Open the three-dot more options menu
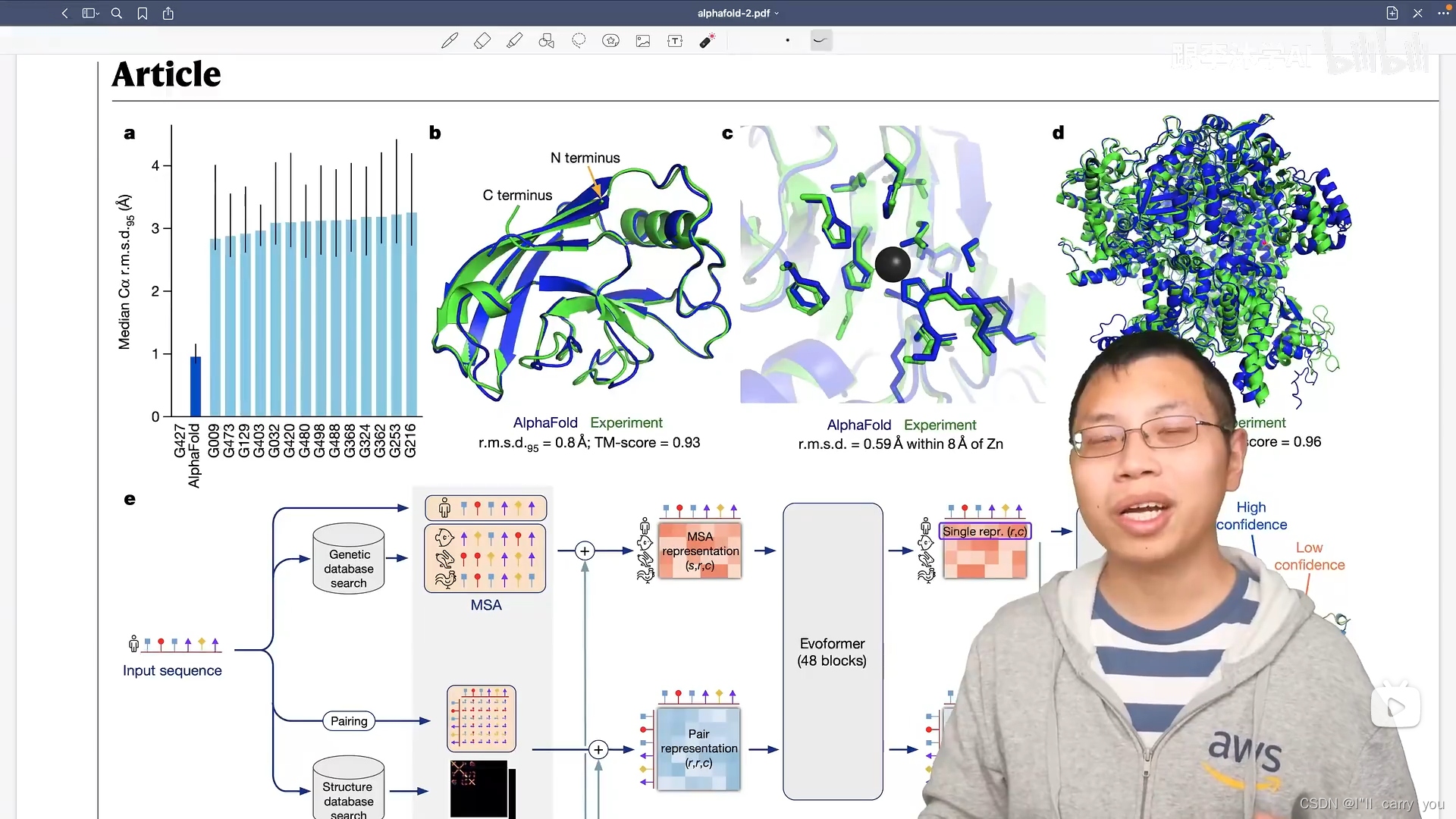Viewport: 1456px width, 819px height. (1443, 13)
